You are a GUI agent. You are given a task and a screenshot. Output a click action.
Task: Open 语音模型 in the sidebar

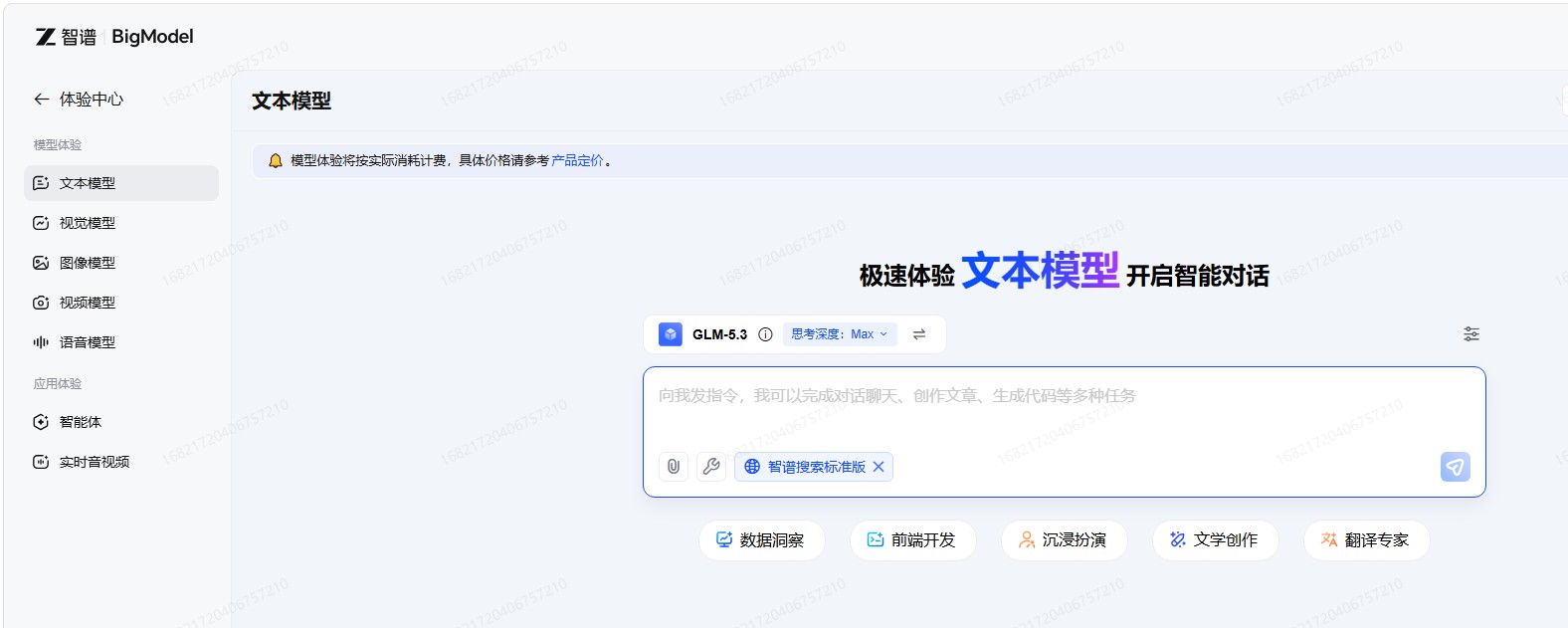click(121, 342)
